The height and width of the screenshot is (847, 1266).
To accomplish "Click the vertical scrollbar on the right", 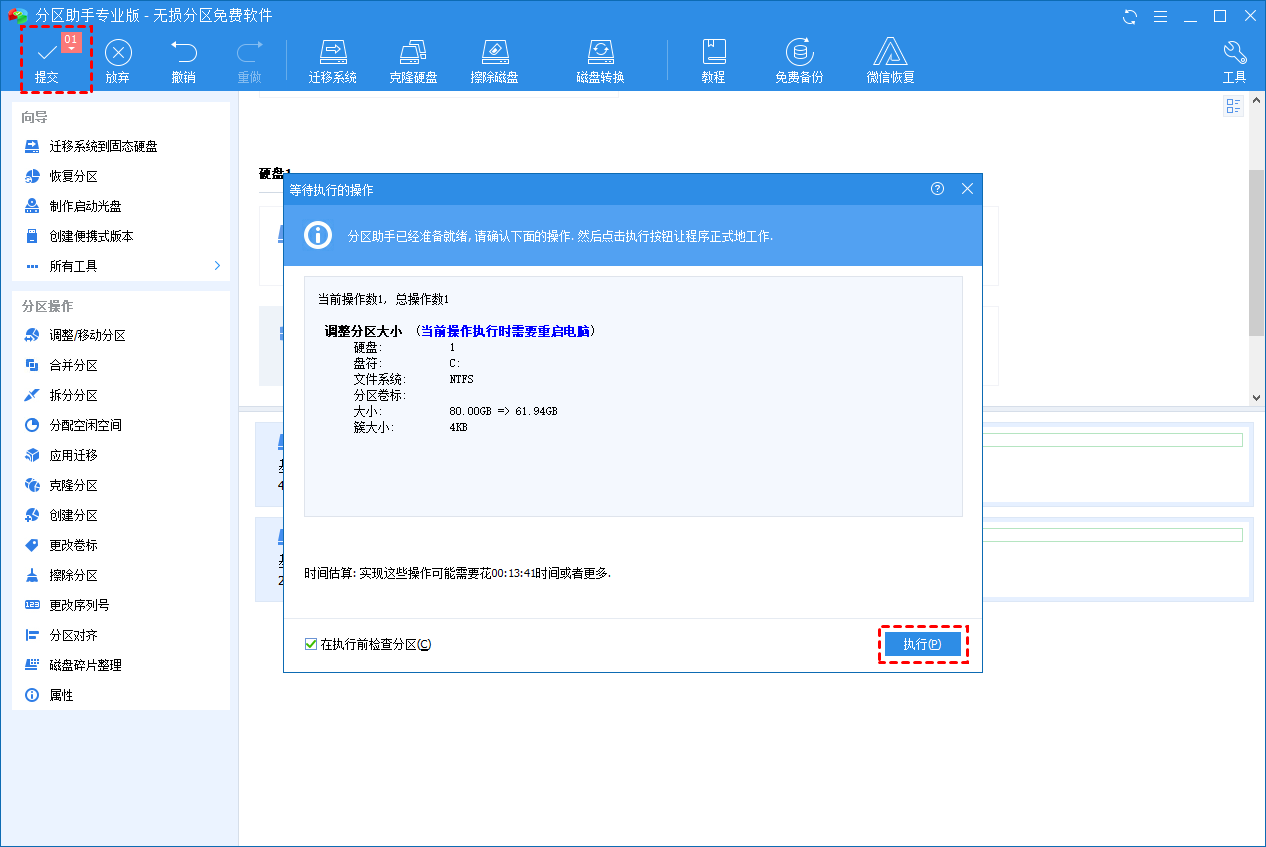I will (x=1257, y=250).
